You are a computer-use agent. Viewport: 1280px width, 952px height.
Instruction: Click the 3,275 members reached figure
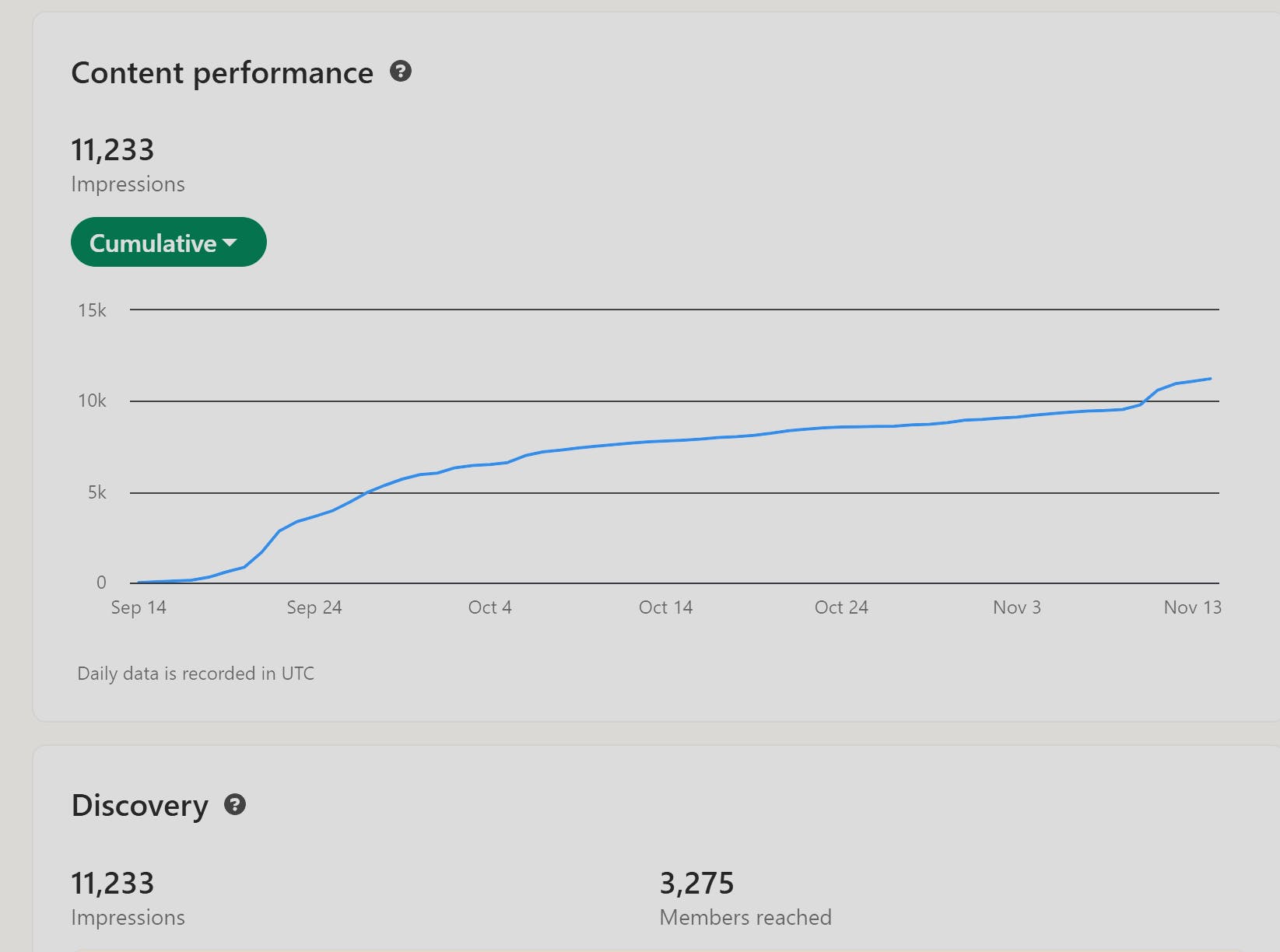(x=696, y=884)
